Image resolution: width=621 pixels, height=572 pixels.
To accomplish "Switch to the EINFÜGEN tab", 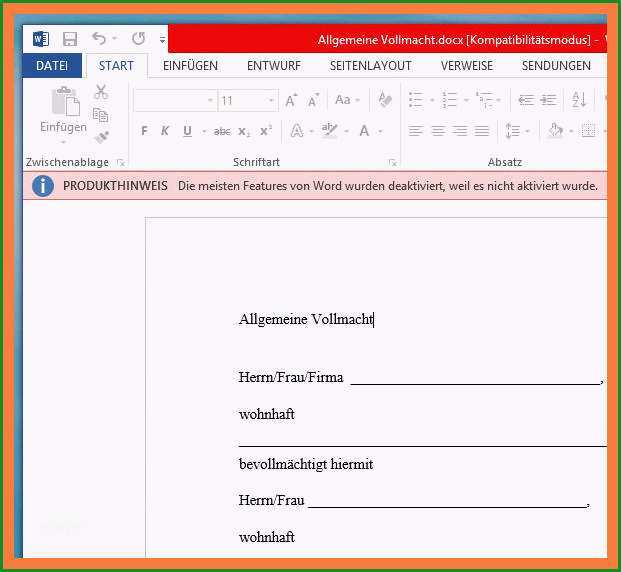I will [190, 65].
